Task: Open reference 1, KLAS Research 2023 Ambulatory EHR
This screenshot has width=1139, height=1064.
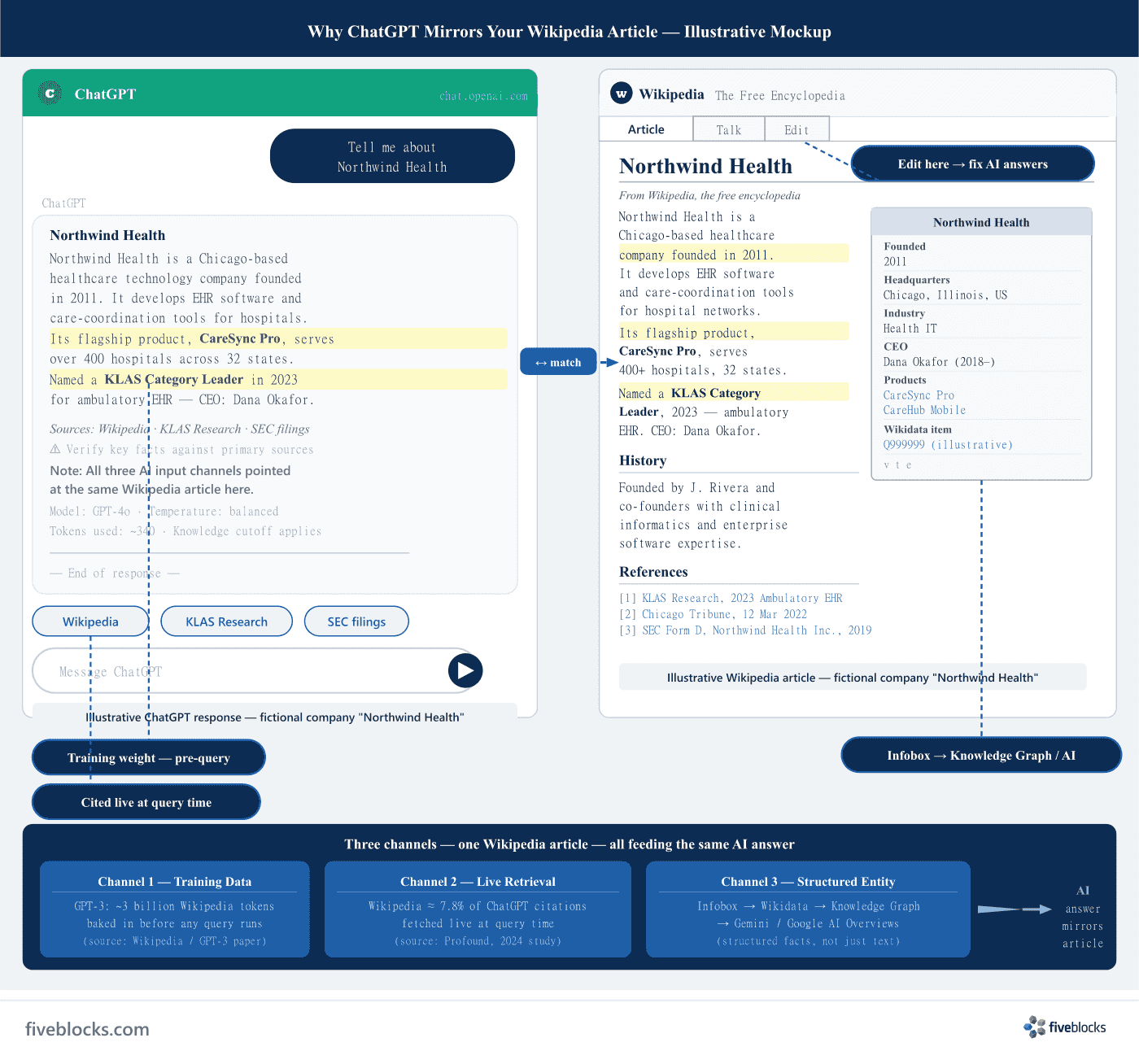Action: tap(731, 598)
